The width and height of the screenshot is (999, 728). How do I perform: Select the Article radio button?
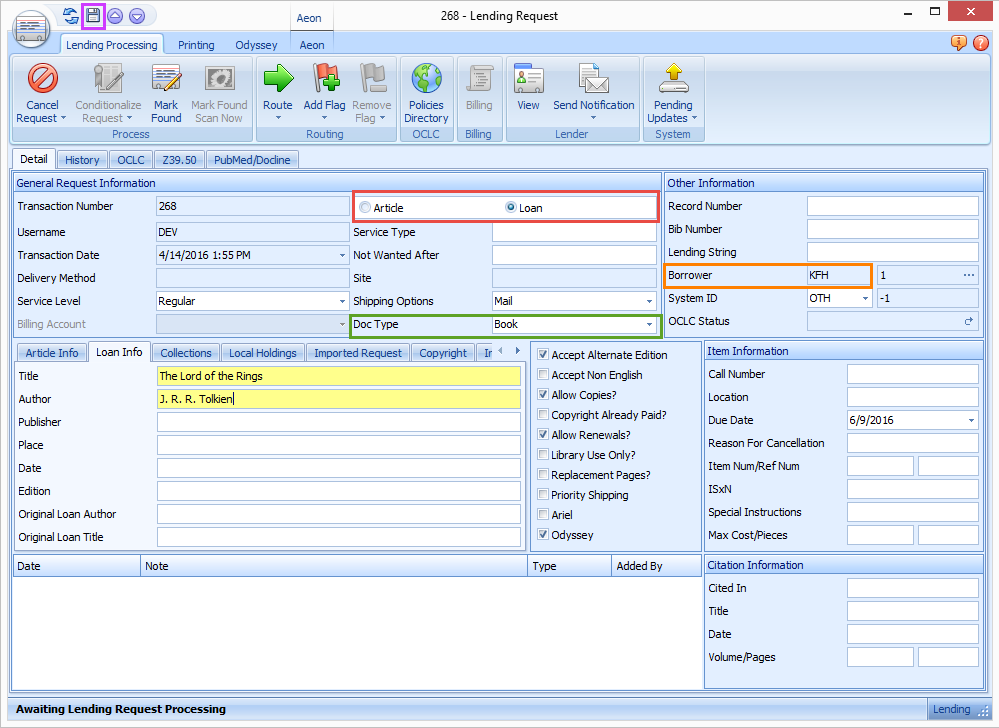coord(365,208)
